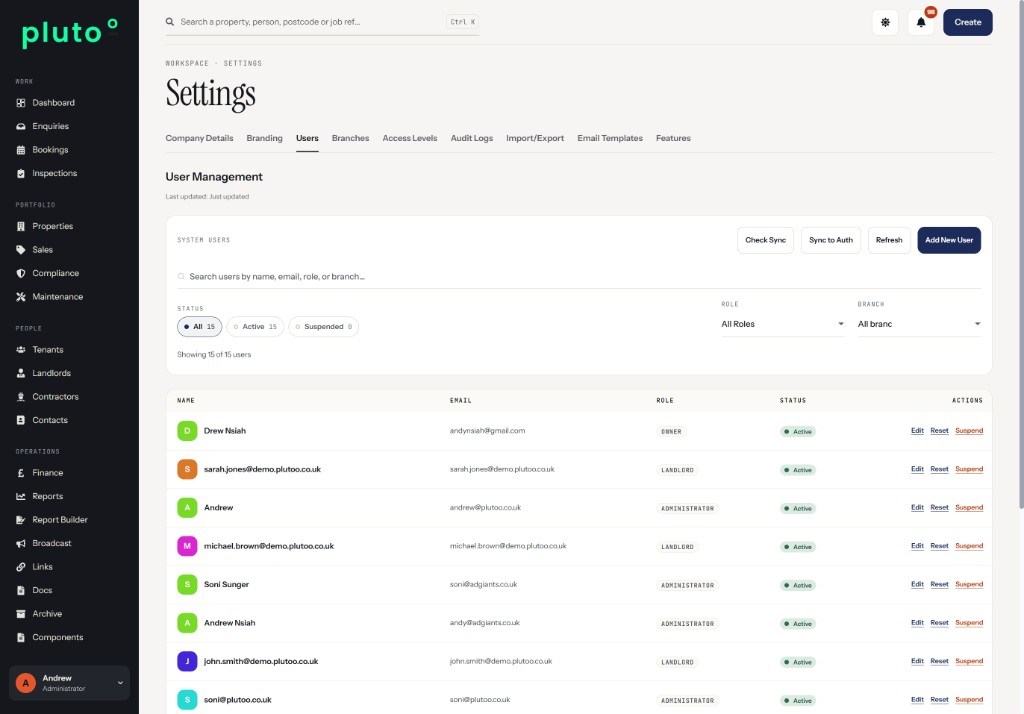Click Suspend for Drew Nsiah

(x=968, y=431)
